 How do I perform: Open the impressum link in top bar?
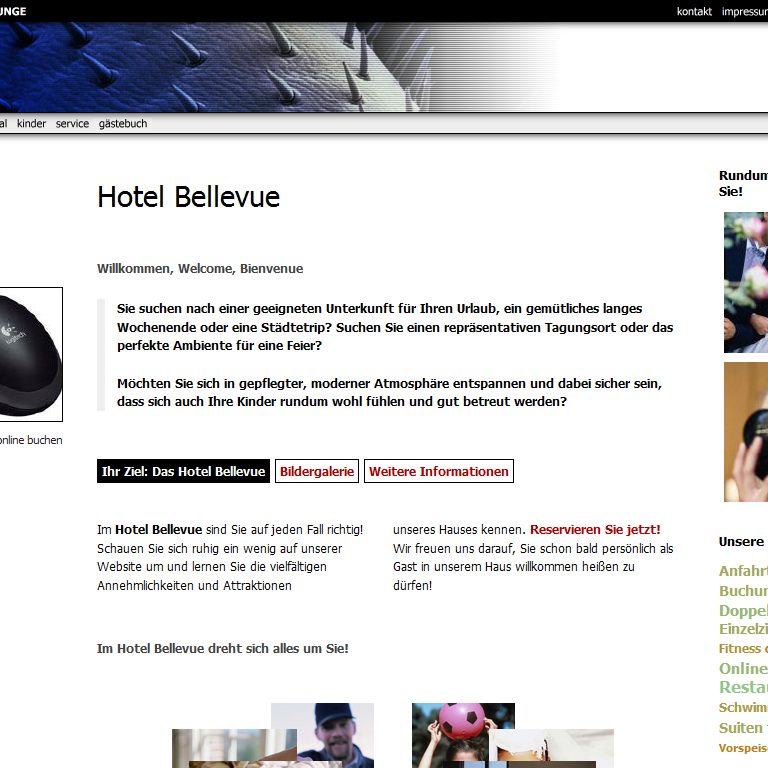(x=744, y=11)
